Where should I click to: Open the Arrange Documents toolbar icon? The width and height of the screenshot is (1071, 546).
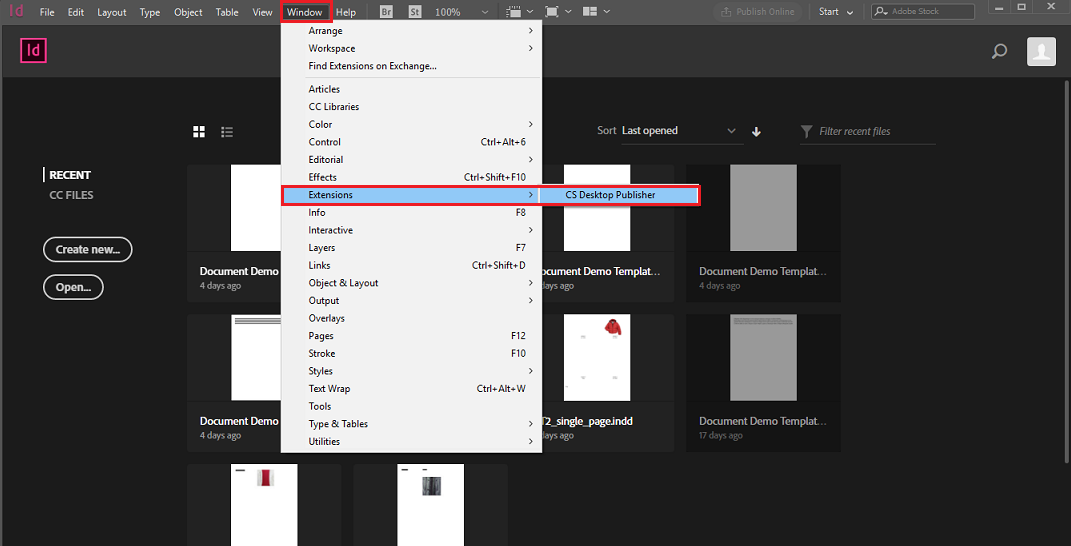tap(596, 12)
